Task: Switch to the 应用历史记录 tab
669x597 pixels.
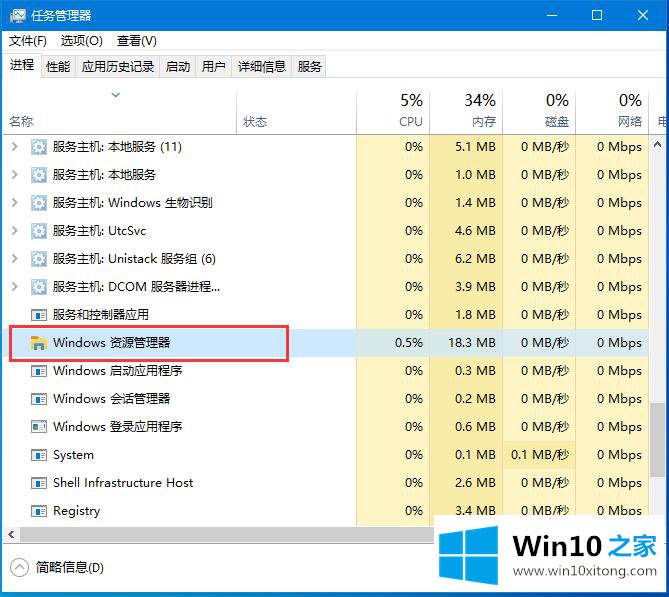Action: click(x=118, y=67)
